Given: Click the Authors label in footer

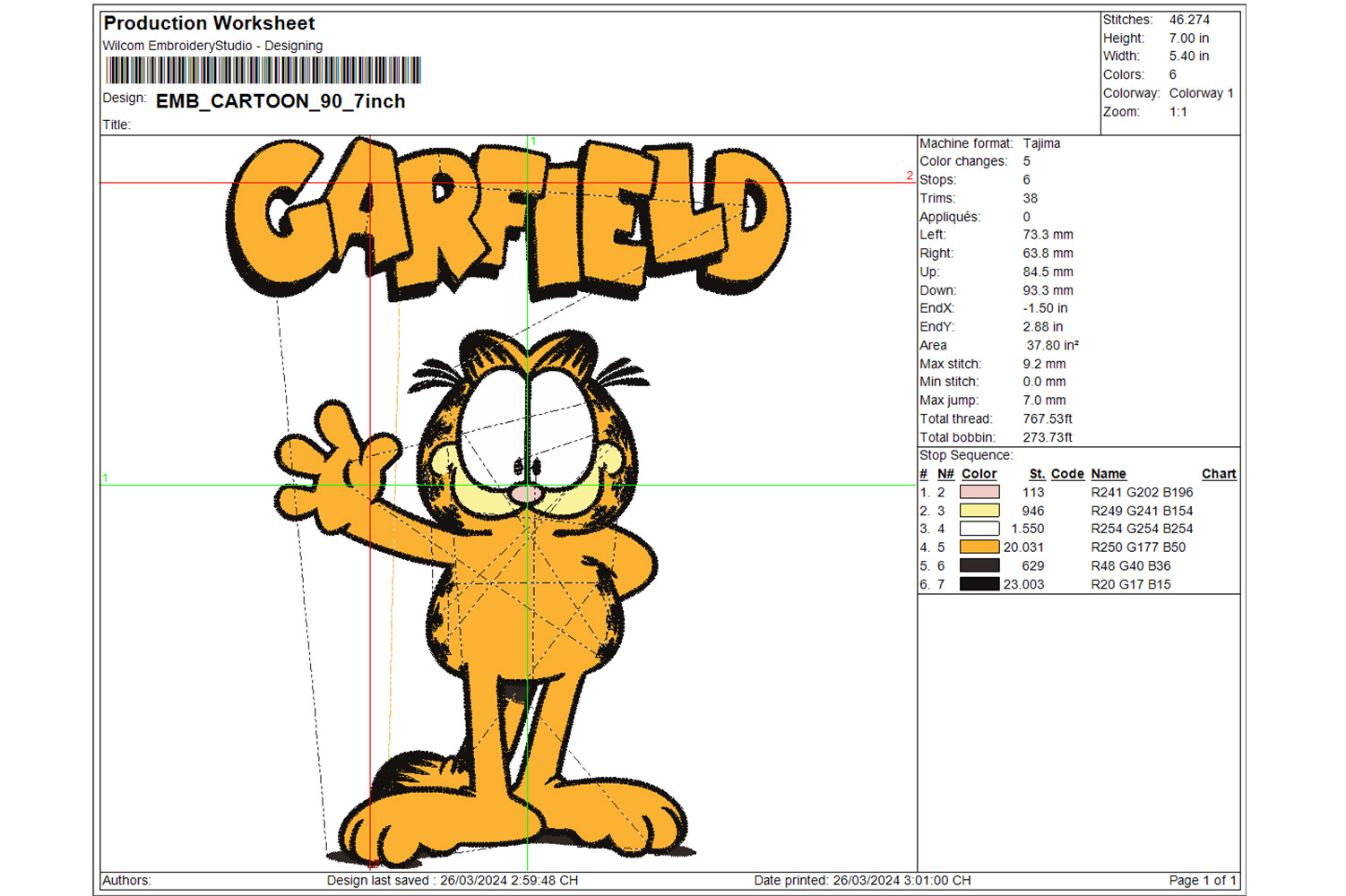Looking at the screenshot, I should tap(126, 881).
